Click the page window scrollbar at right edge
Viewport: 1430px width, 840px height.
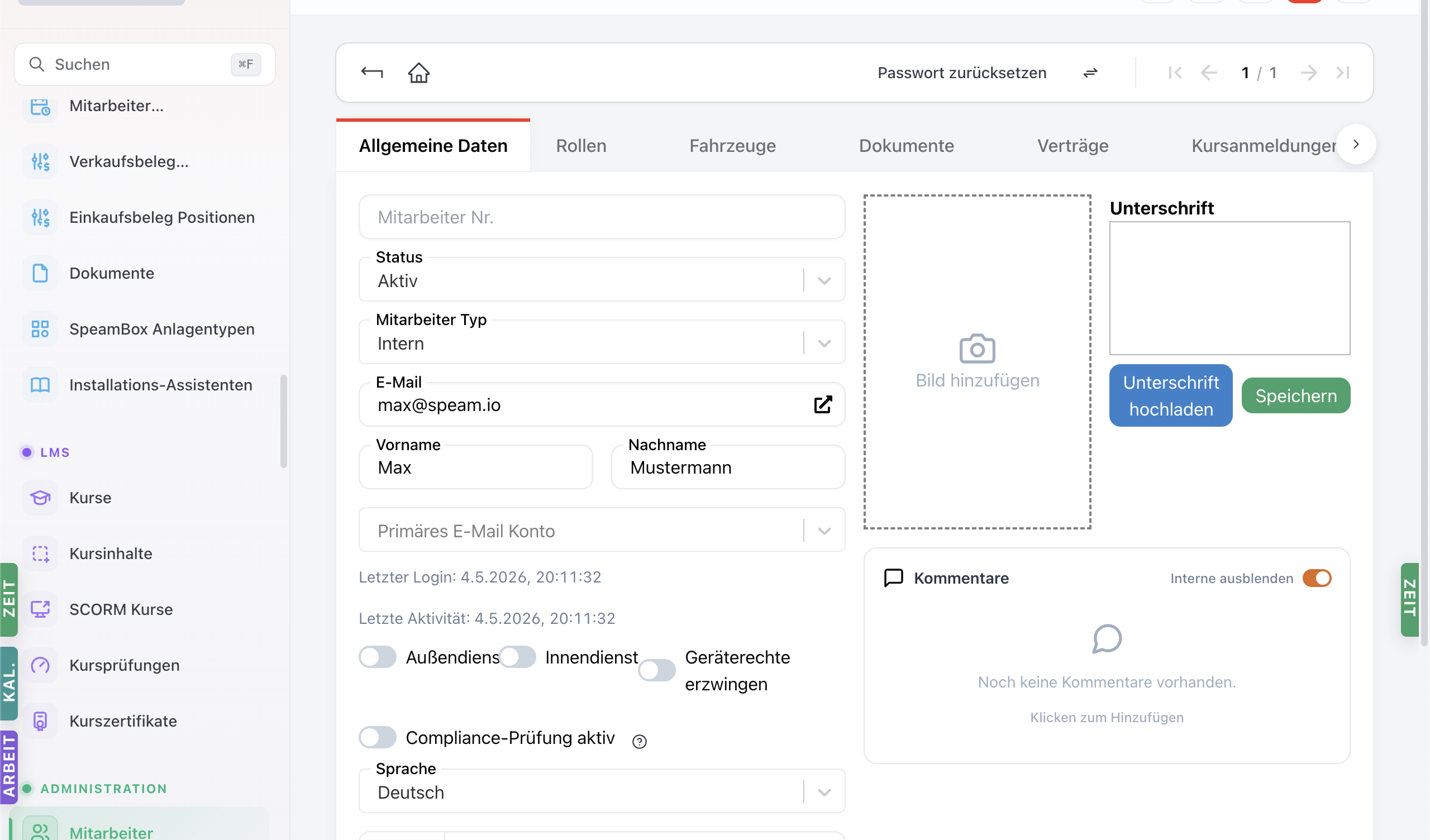tap(1424, 323)
